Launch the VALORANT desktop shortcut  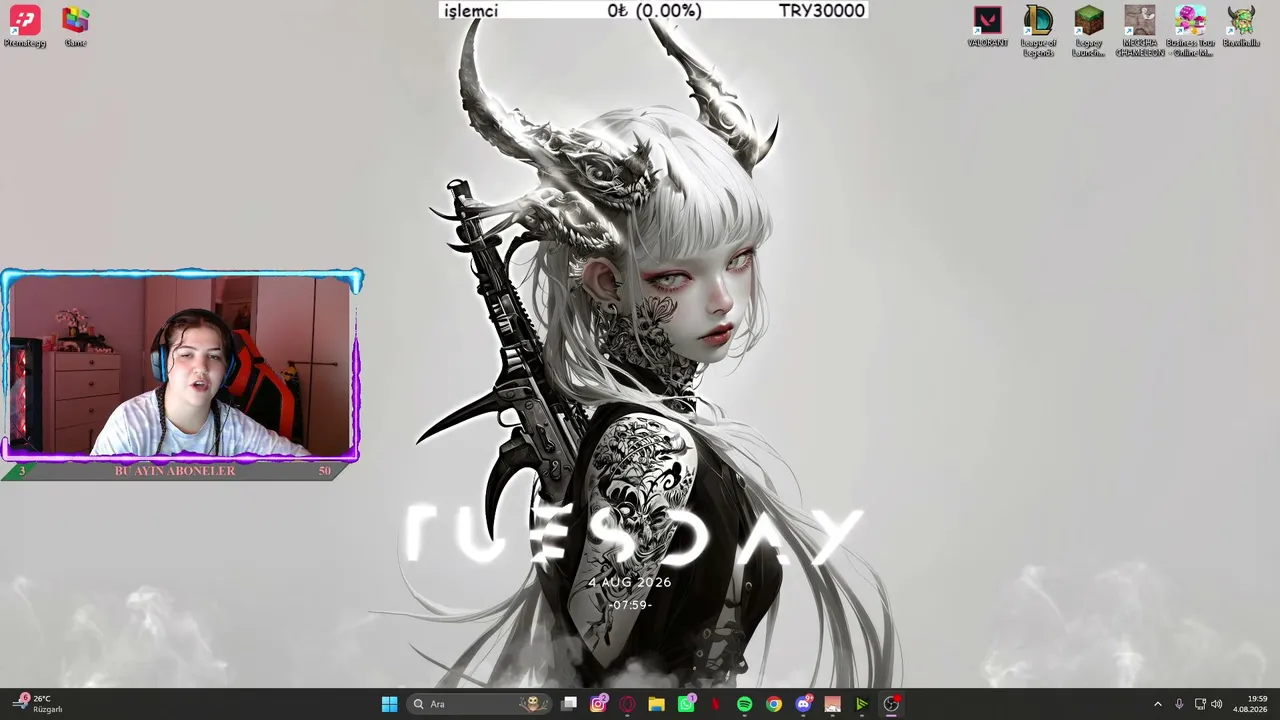pos(987,27)
